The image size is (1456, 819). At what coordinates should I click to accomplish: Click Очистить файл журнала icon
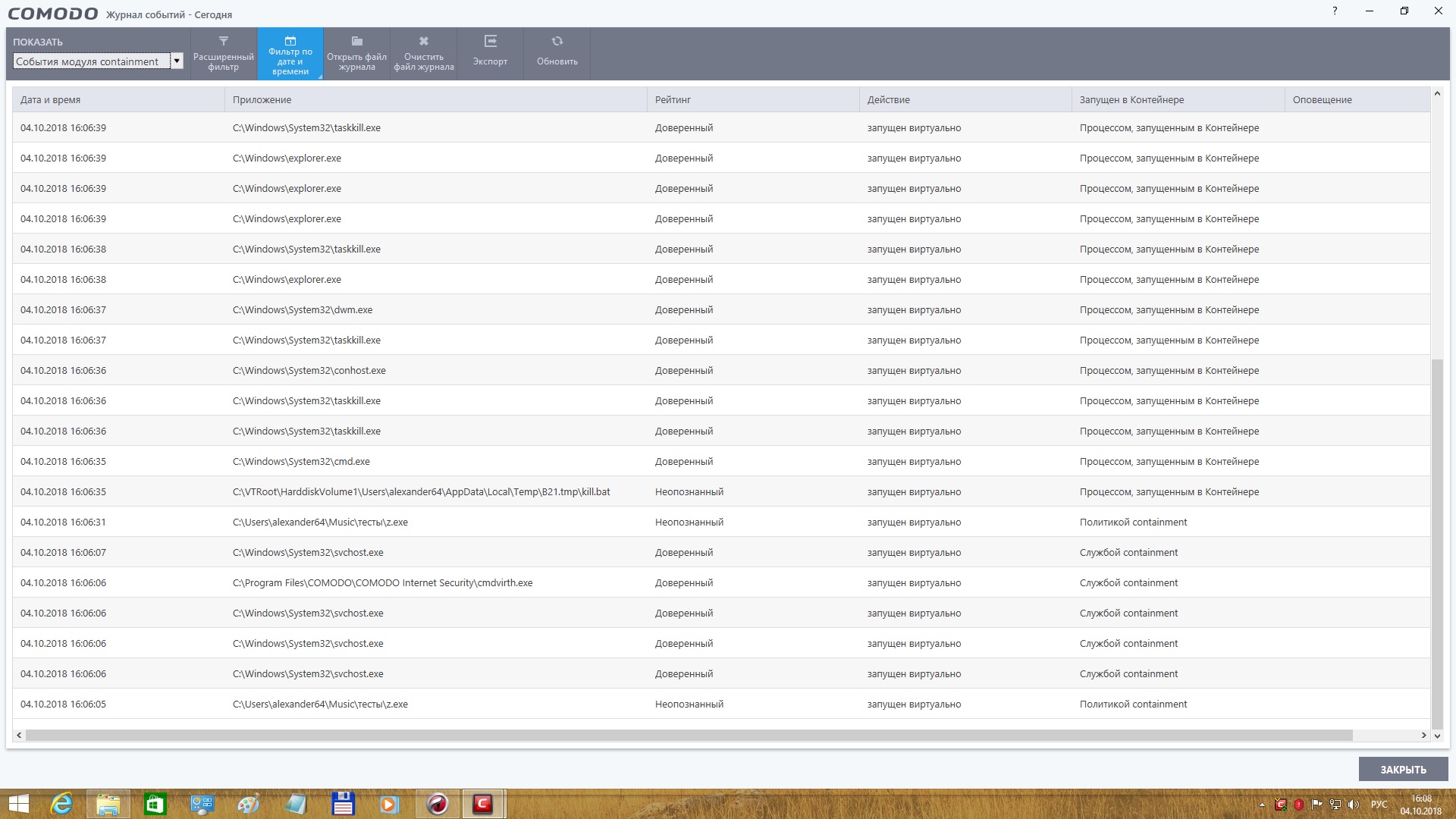424,42
